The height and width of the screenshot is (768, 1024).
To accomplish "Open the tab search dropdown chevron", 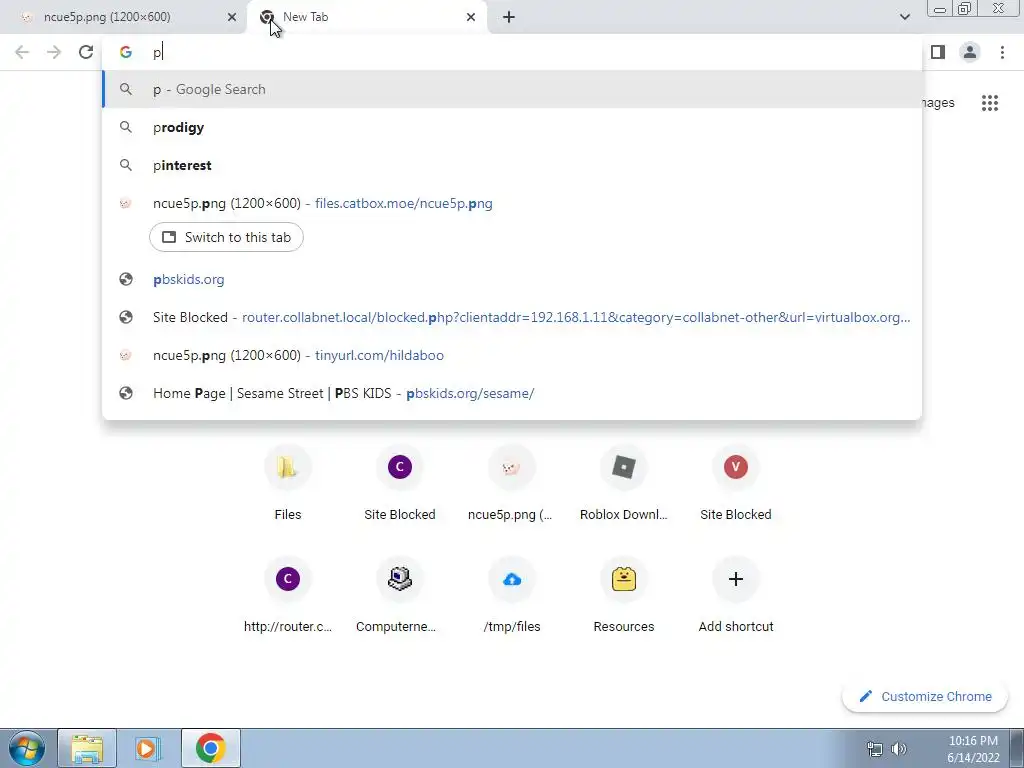I will [904, 17].
